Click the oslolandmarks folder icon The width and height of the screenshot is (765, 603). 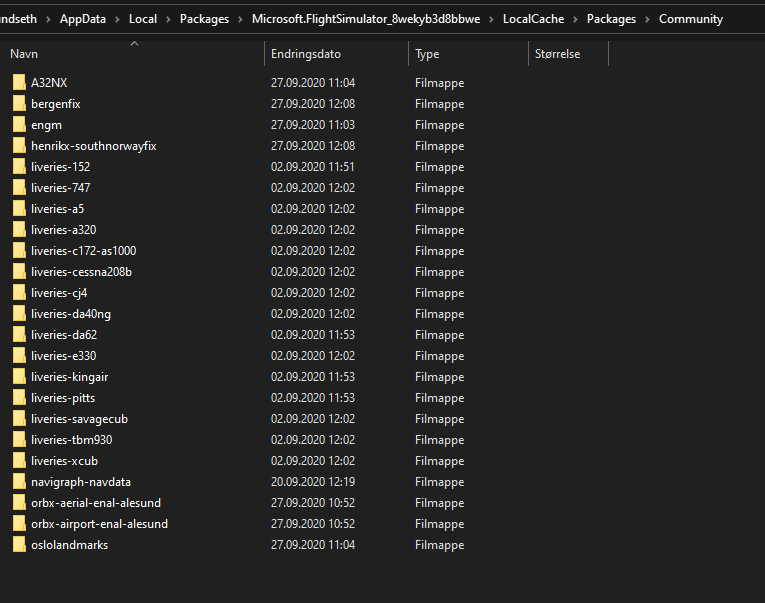[x=19, y=544]
